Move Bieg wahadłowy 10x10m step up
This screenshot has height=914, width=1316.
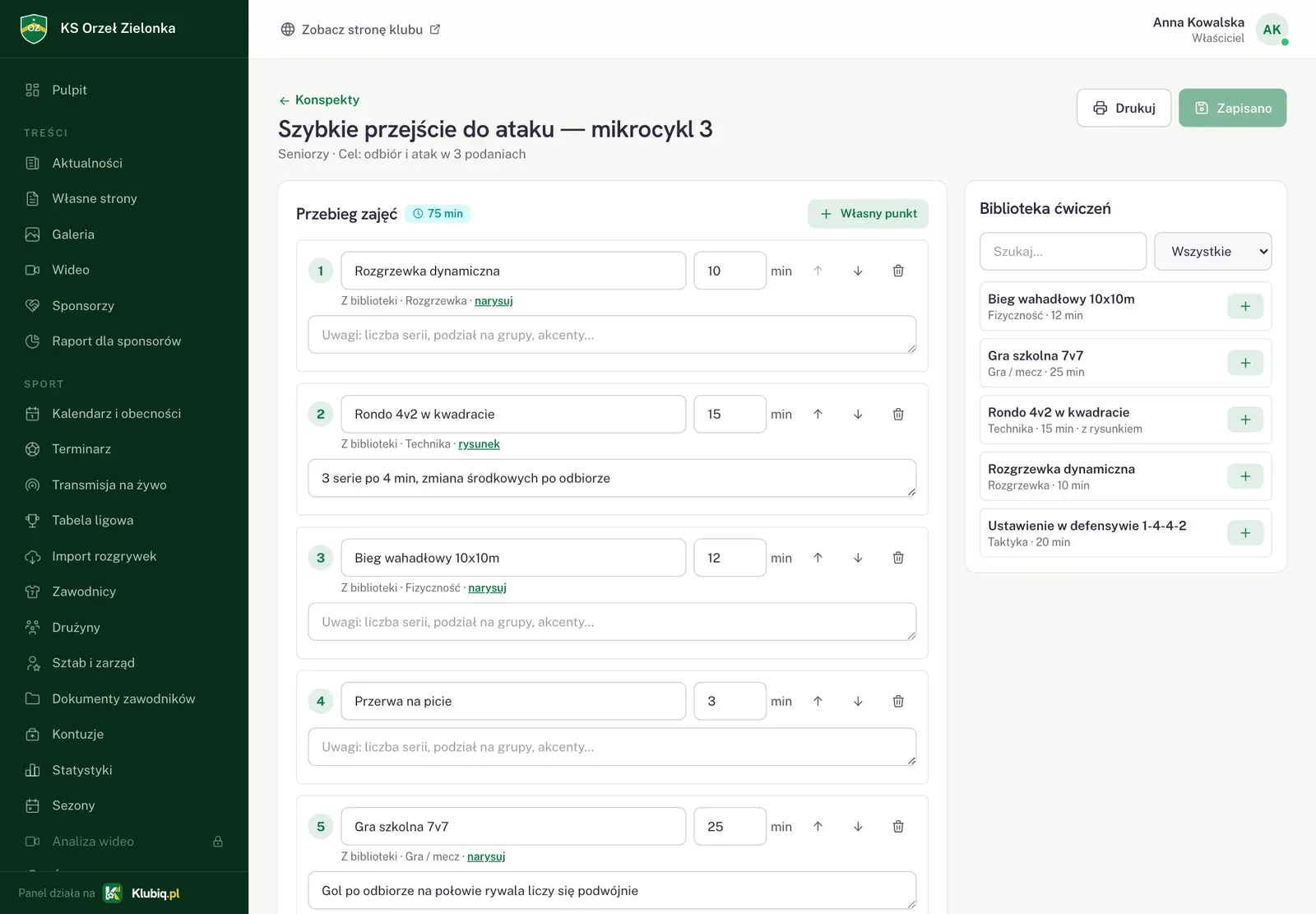point(818,558)
